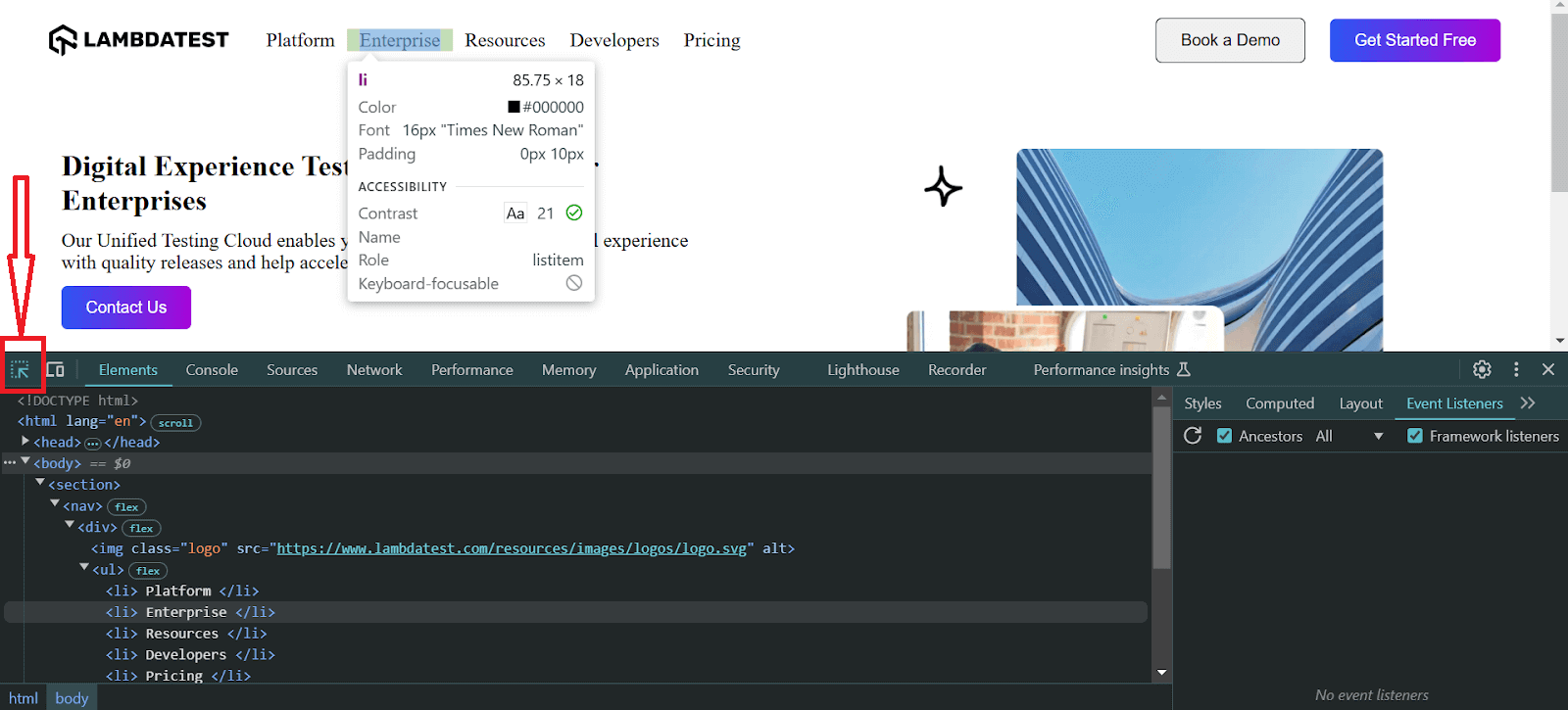Image resolution: width=1568 pixels, height=710 pixels.
Task: Switch to the Console tab
Action: (212, 370)
